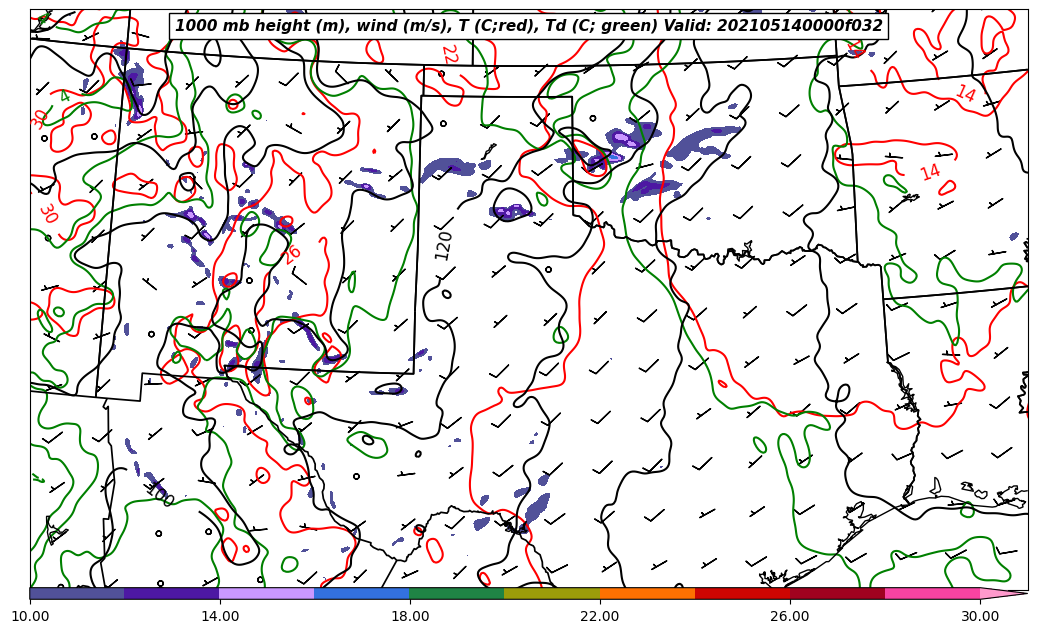Select the dark purple 12–14 colorbar segment

pos(171,593)
